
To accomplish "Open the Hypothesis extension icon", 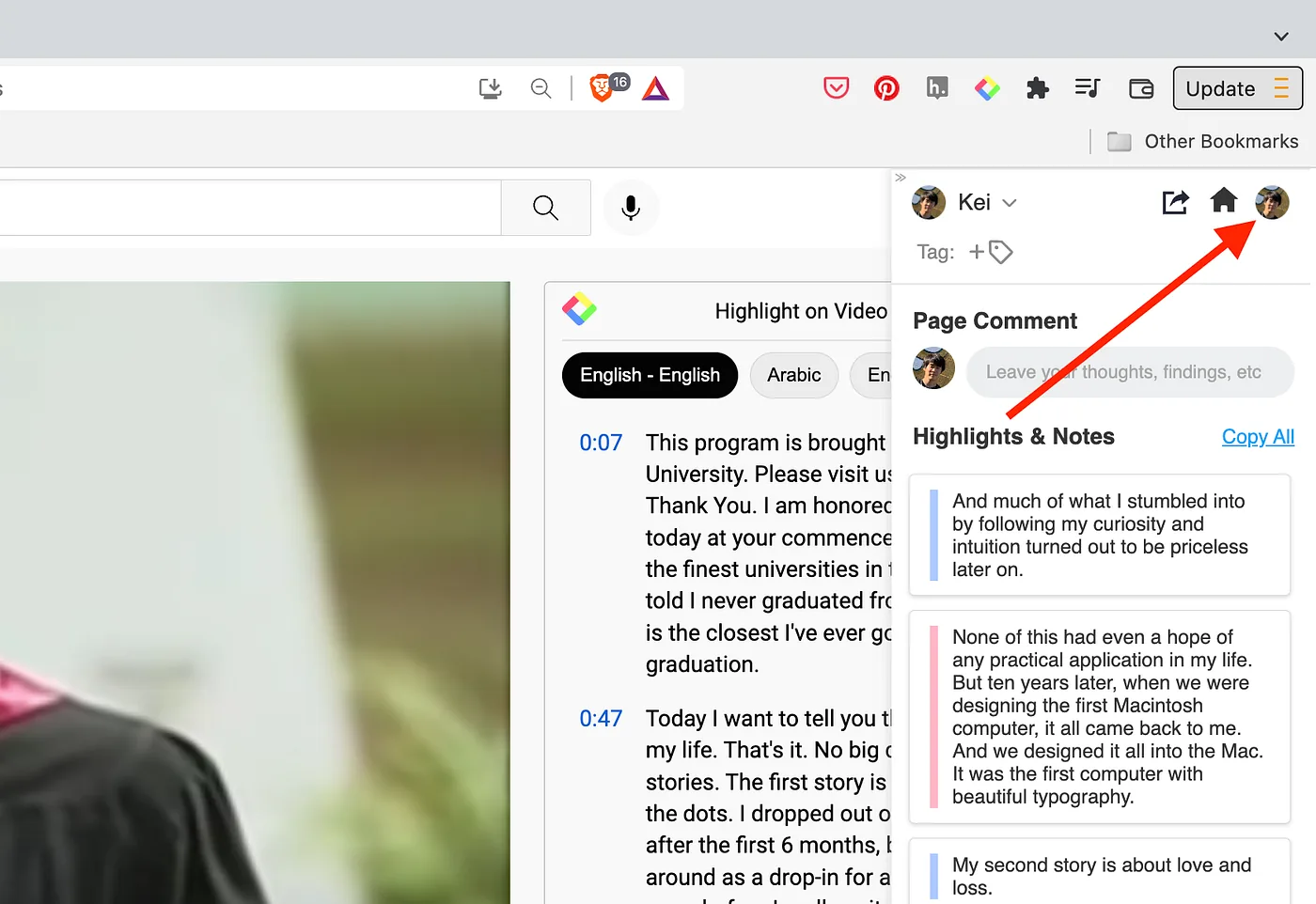I will coord(937,88).
